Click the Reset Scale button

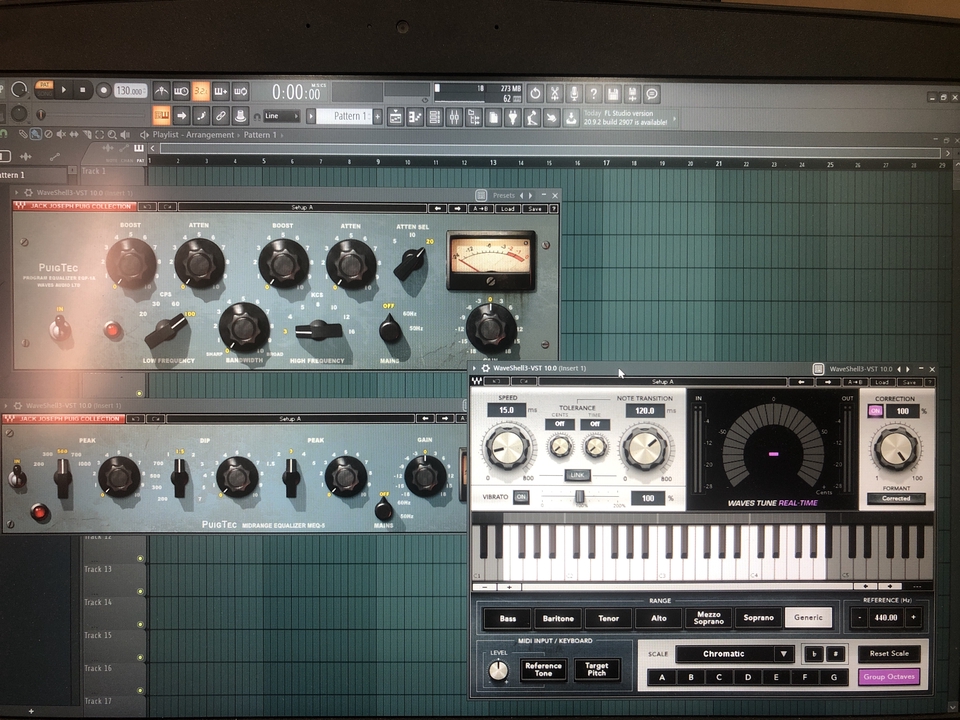click(x=889, y=653)
